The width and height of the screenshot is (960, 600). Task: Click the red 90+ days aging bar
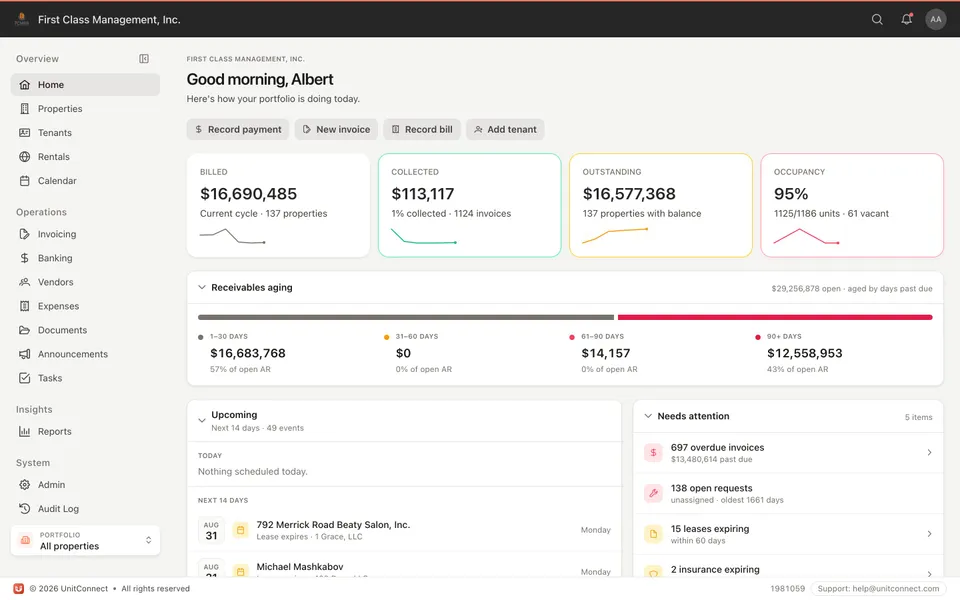point(775,317)
